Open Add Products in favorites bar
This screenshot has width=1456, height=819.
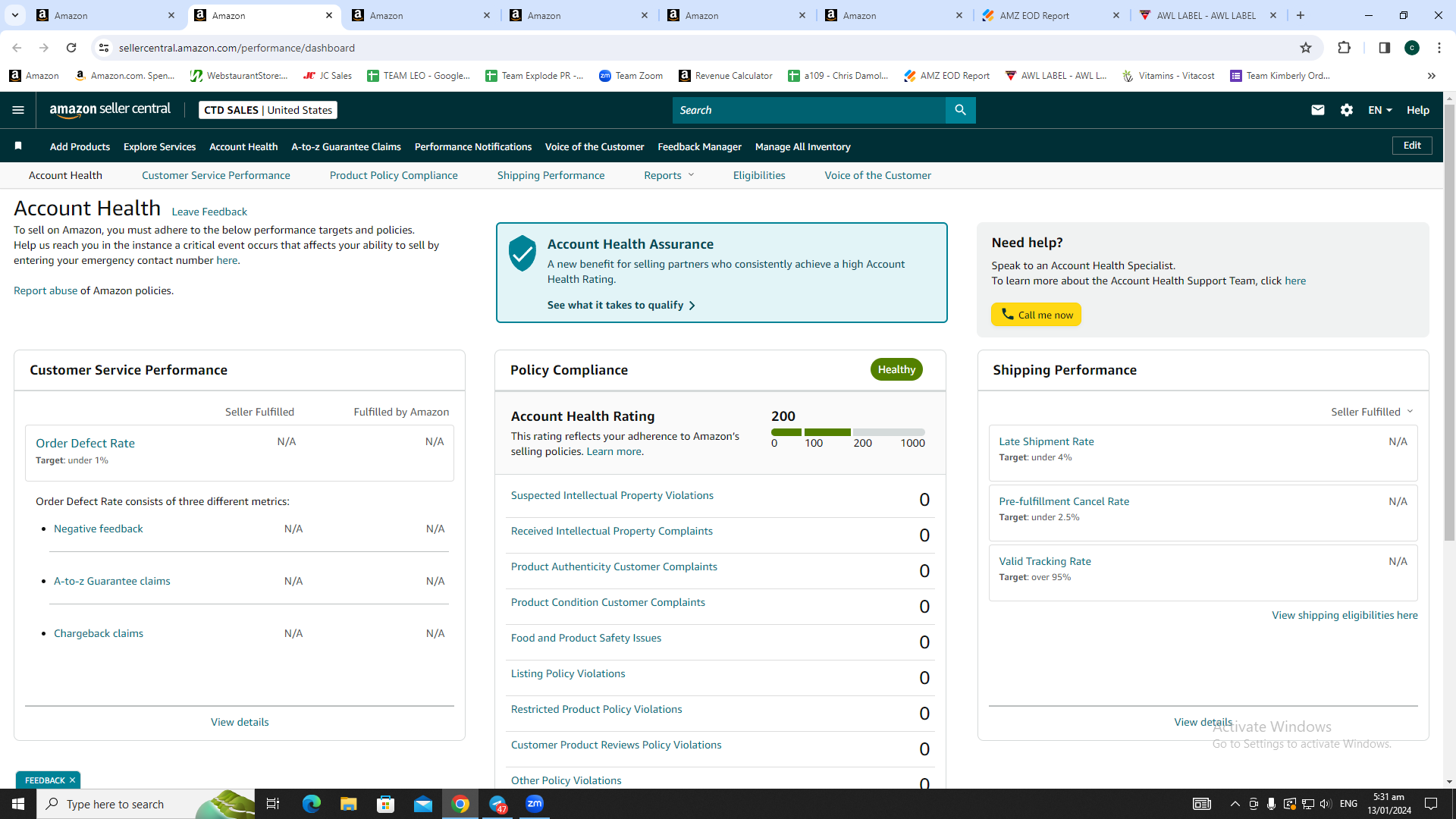pyautogui.click(x=80, y=146)
